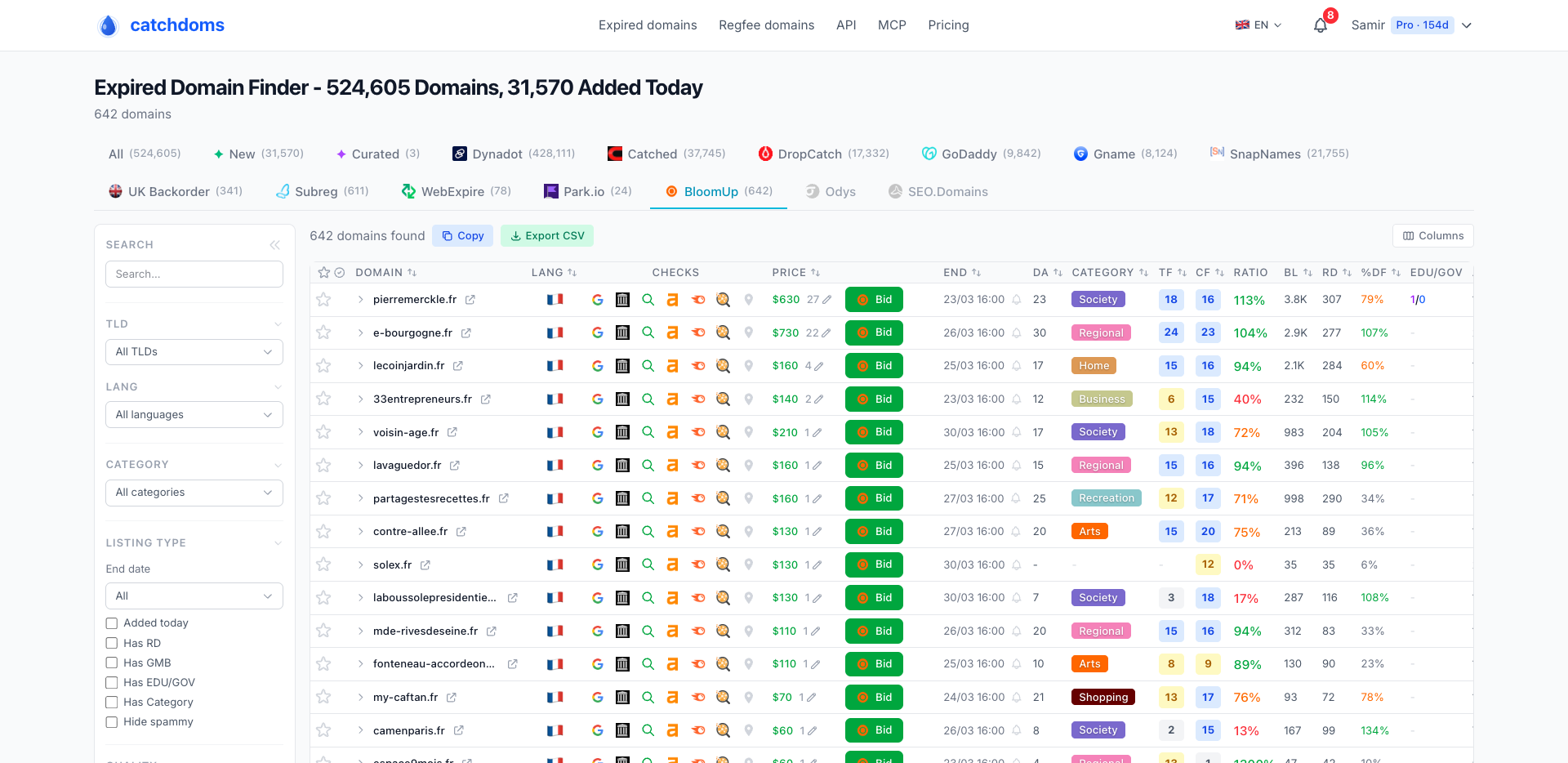
Task: Select the SnapNames tab
Action: coord(1279,154)
